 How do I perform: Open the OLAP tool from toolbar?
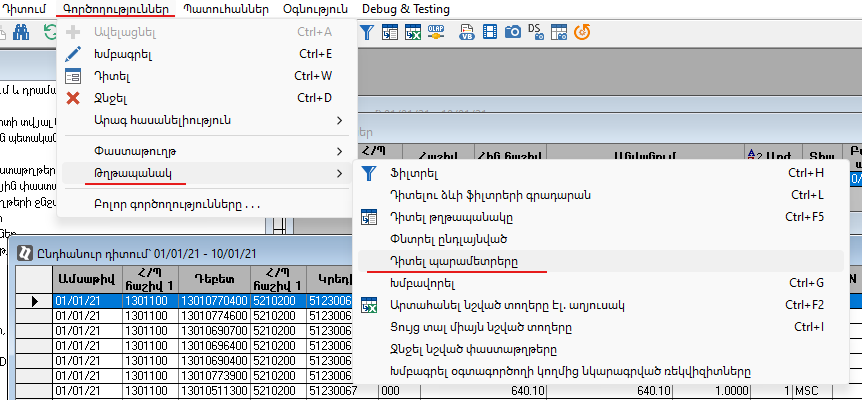[x=437, y=32]
